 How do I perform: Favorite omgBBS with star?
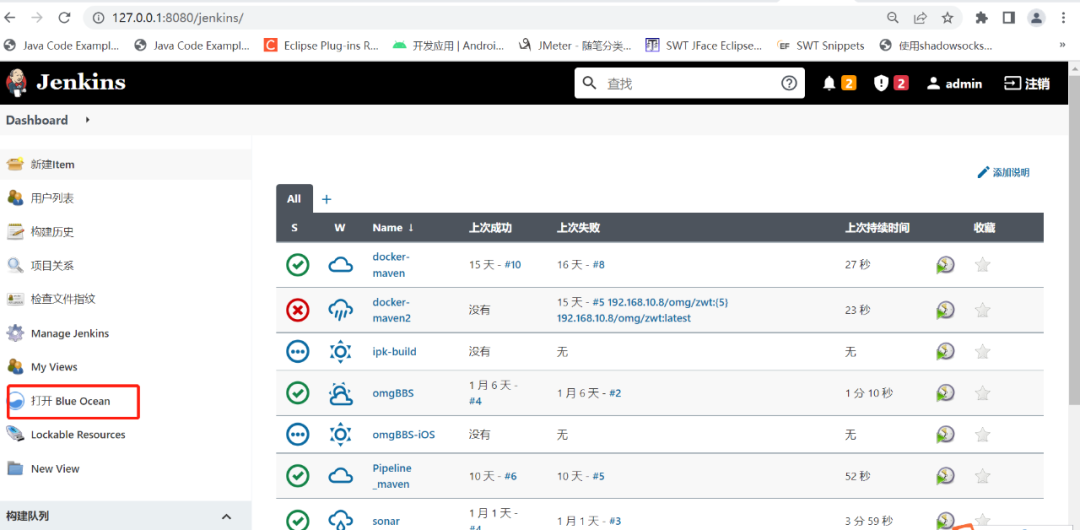pyautogui.click(x=983, y=393)
